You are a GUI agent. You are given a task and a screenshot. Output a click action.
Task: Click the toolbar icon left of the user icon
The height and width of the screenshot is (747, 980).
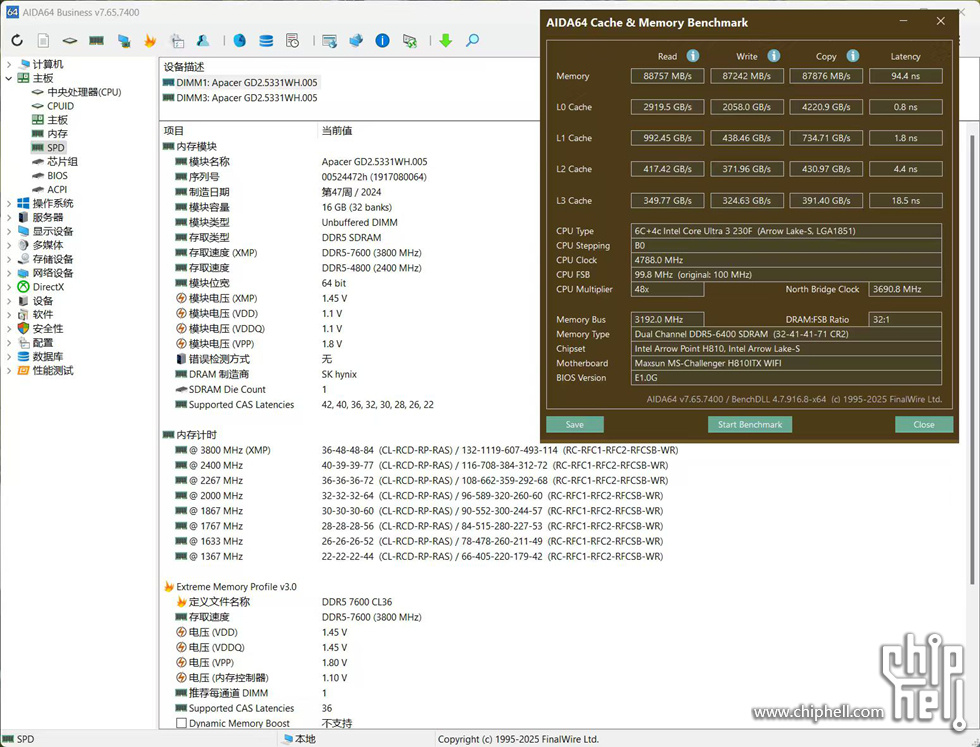178,41
